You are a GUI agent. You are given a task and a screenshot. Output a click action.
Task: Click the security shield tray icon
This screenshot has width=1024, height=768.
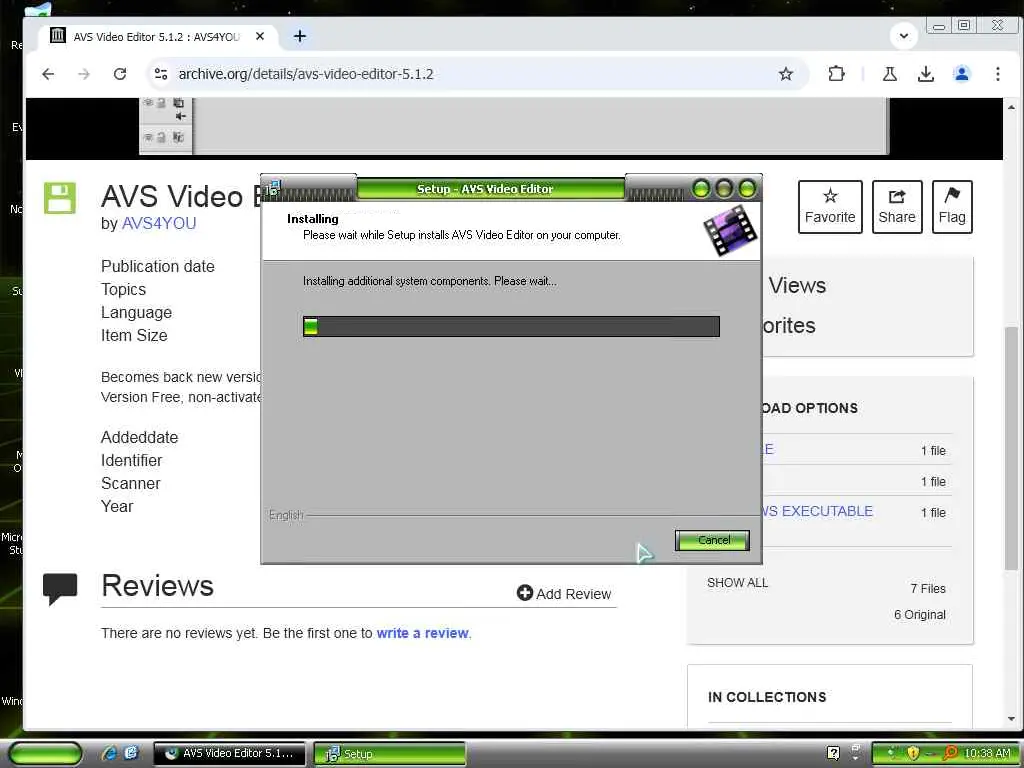tap(913, 753)
